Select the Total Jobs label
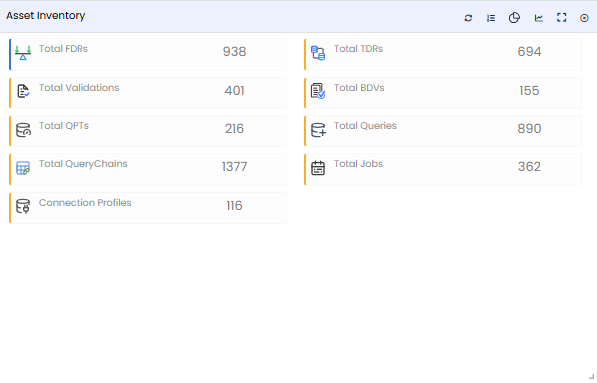Screen dimensions: 597x383 pos(358,164)
